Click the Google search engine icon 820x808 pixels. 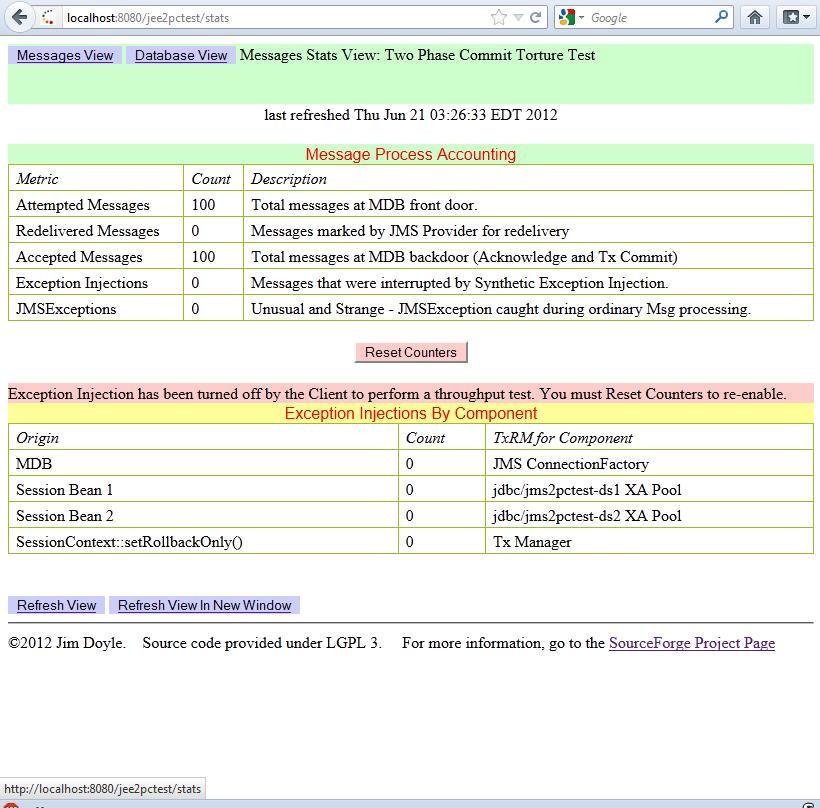(x=565, y=16)
